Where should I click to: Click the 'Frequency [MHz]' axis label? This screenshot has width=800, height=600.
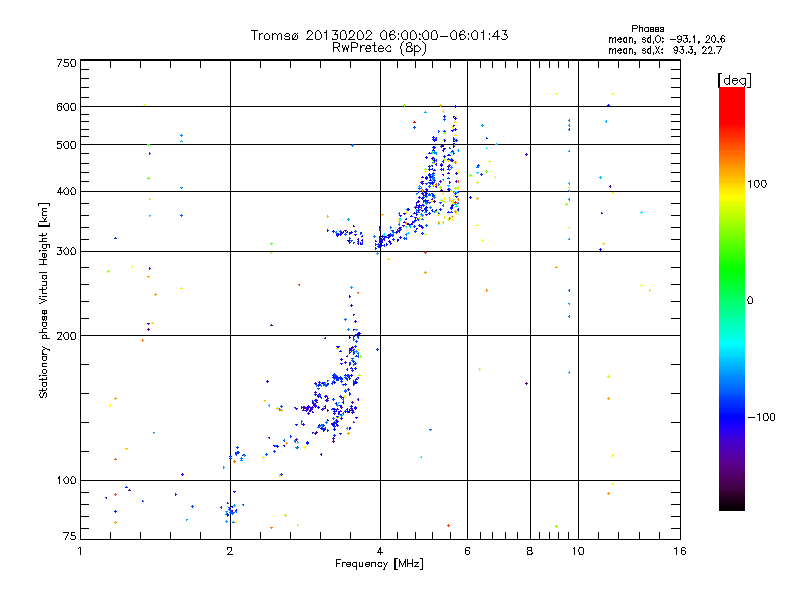pos(379,564)
